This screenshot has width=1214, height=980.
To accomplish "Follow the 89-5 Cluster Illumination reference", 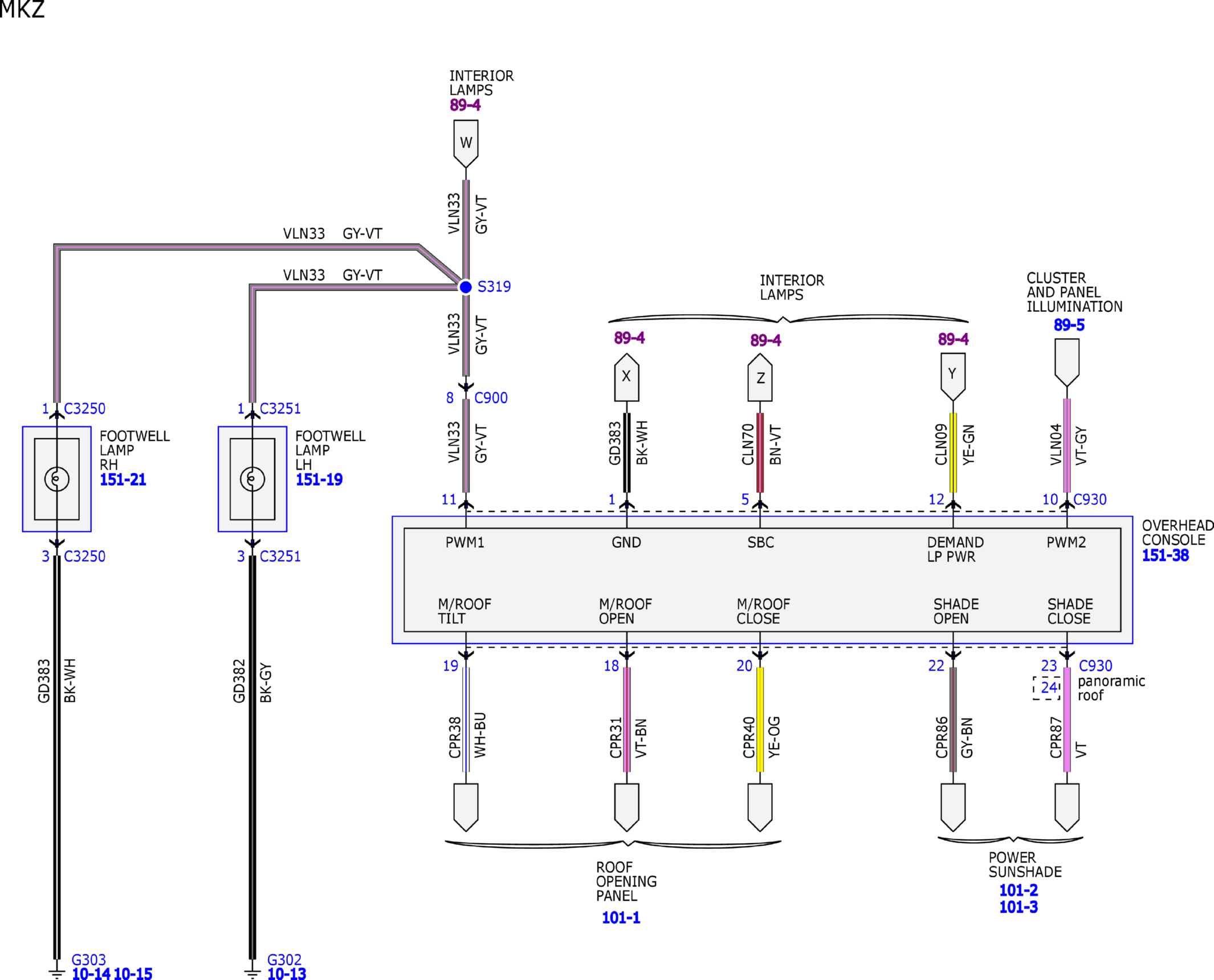I will pyautogui.click(x=1069, y=325).
